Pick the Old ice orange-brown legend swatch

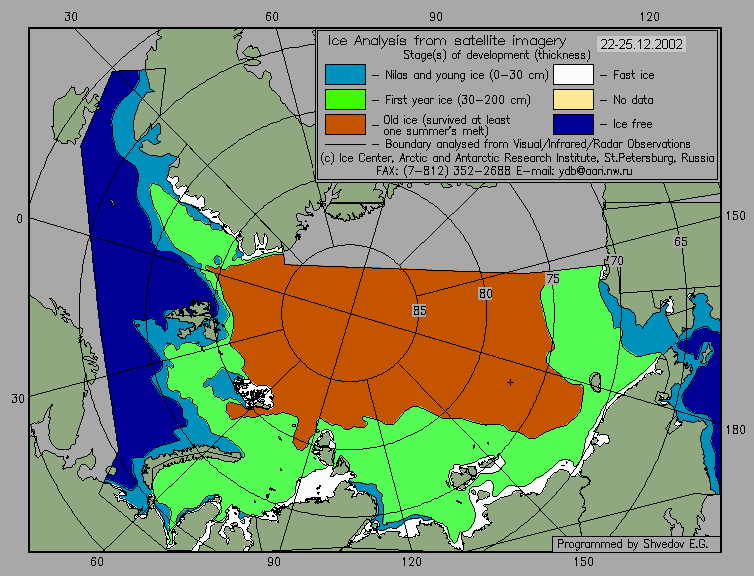[x=345, y=124]
